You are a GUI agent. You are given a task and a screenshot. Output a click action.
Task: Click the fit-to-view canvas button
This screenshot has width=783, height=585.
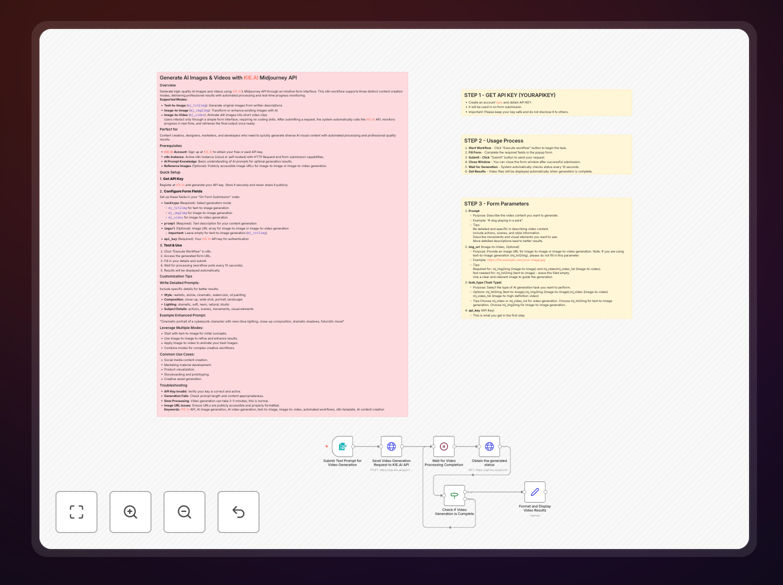76,512
